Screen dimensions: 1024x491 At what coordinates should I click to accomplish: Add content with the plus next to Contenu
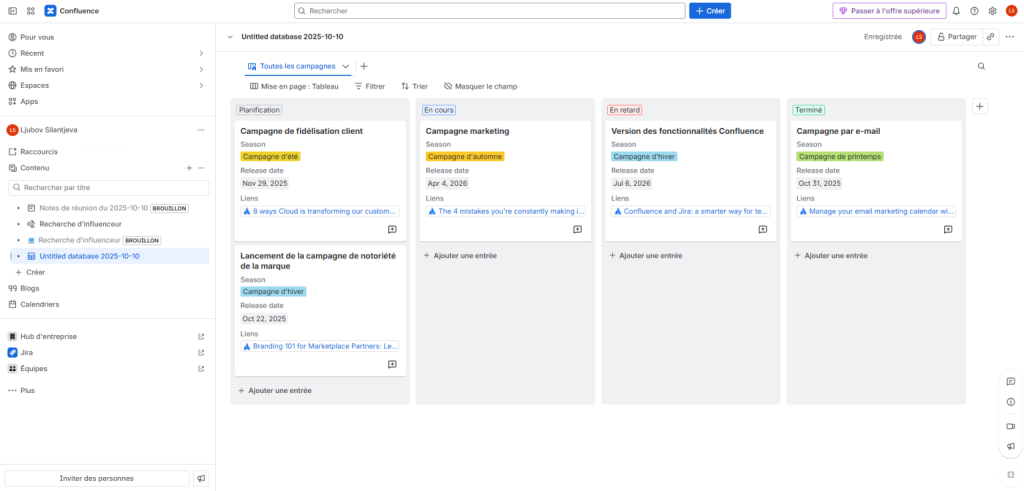pos(189,168)
